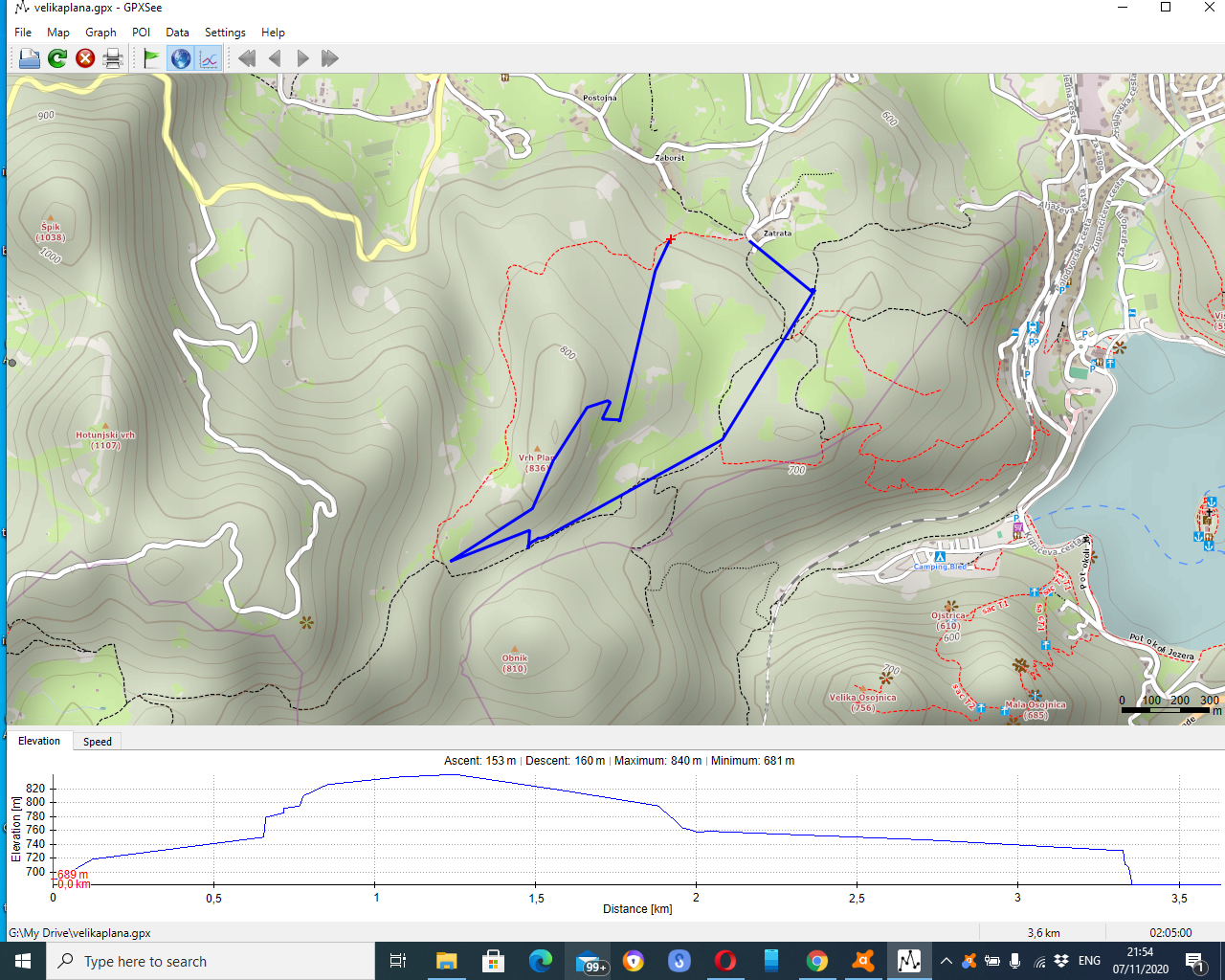Screen dimensions: 1225x980
Task: Select the Elevation tab
Action: pyautogui.click(x=39, y=742)
